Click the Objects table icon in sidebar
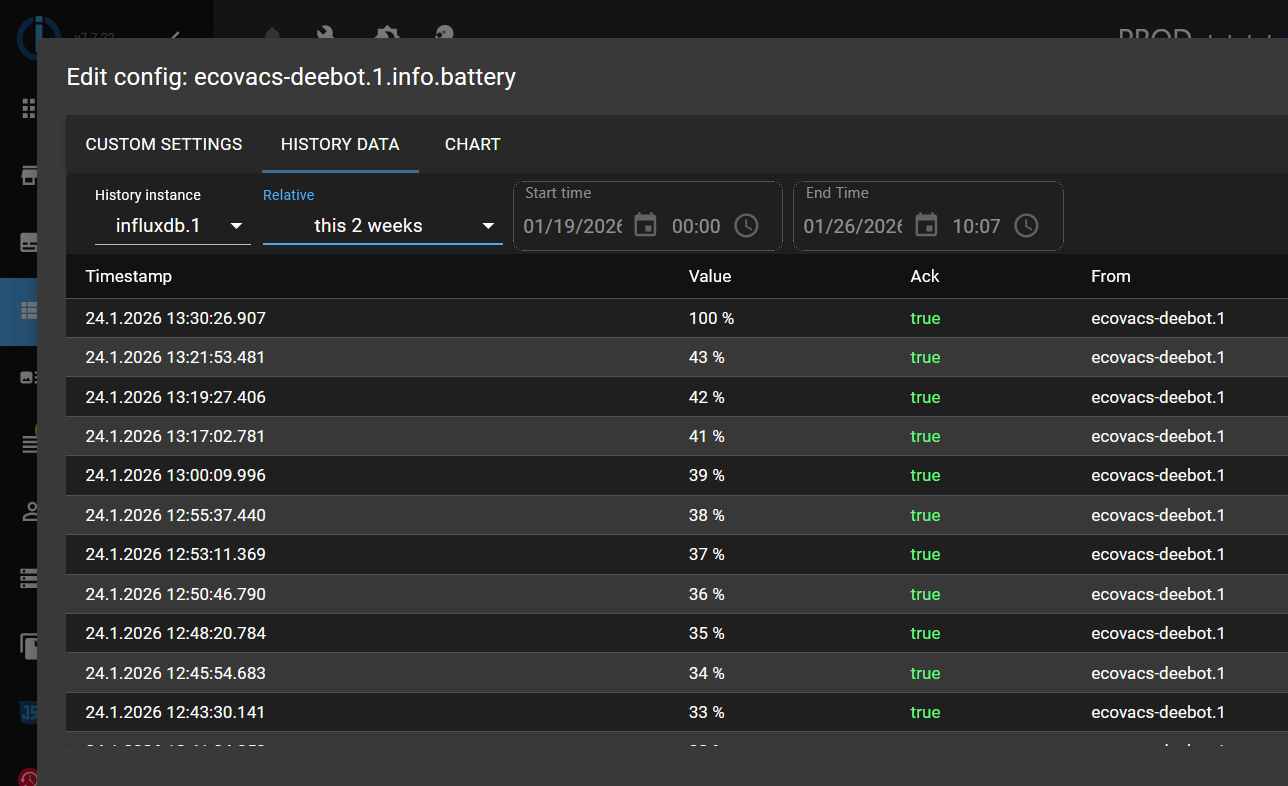 click(29, 311)
